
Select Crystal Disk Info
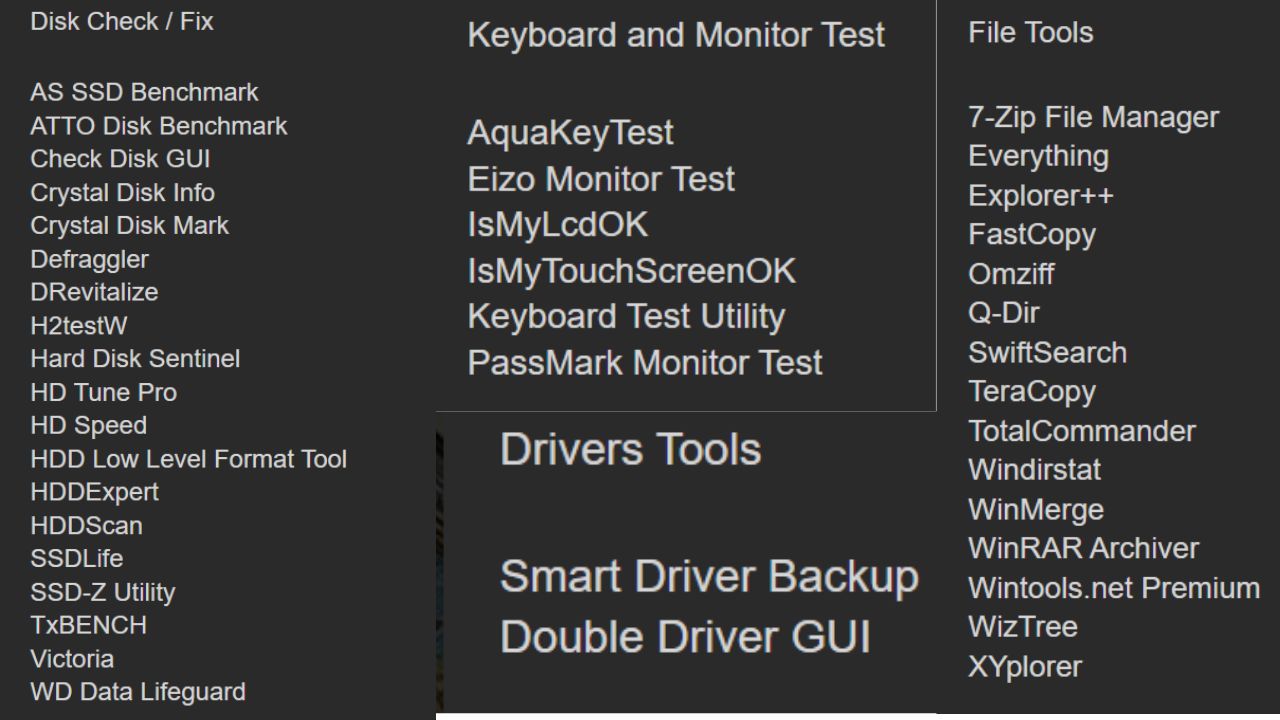point(122,192)
